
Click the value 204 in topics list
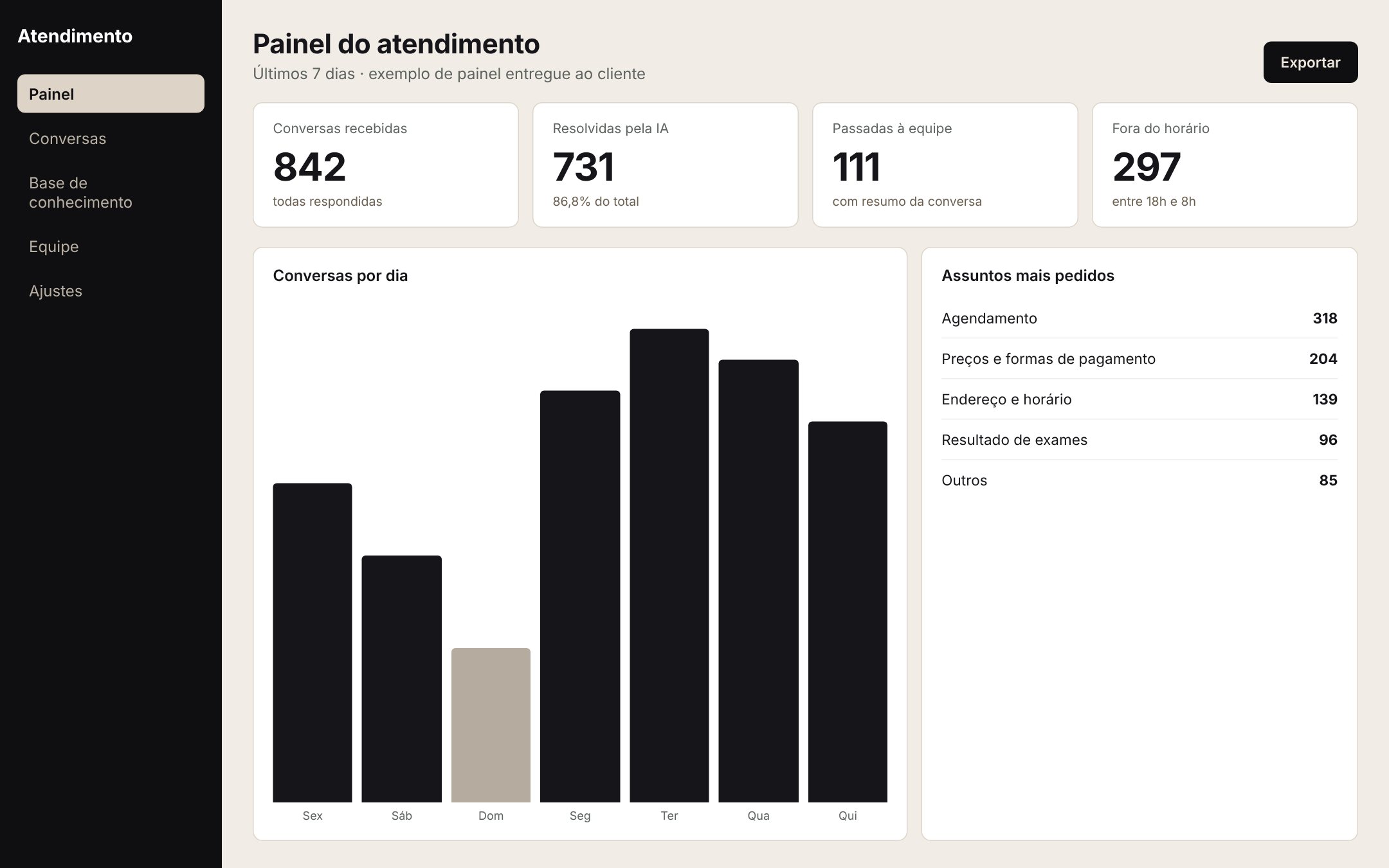(1323, 359)
